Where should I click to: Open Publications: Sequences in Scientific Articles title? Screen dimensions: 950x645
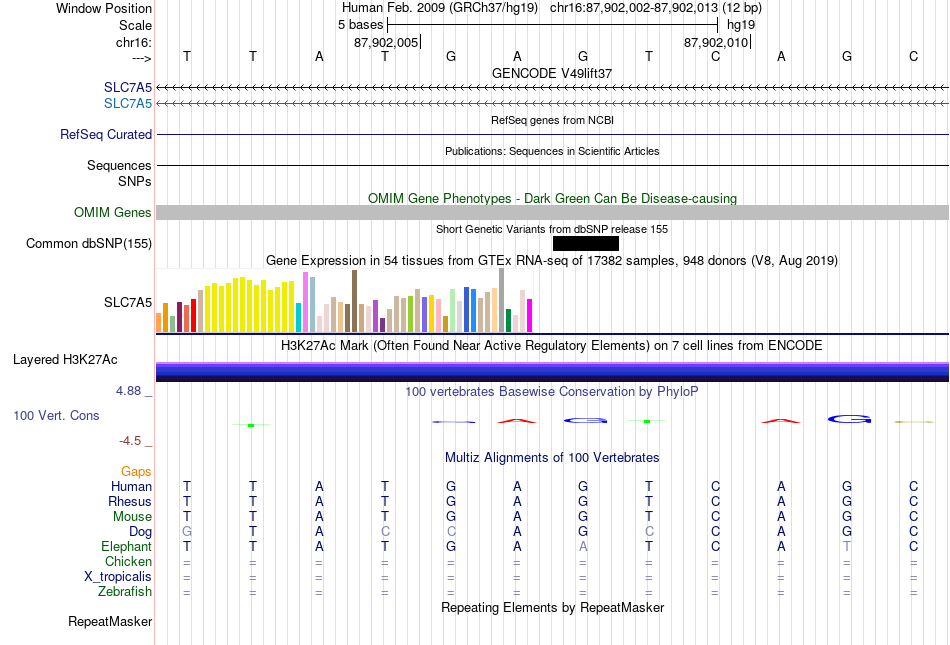(552, 151)
